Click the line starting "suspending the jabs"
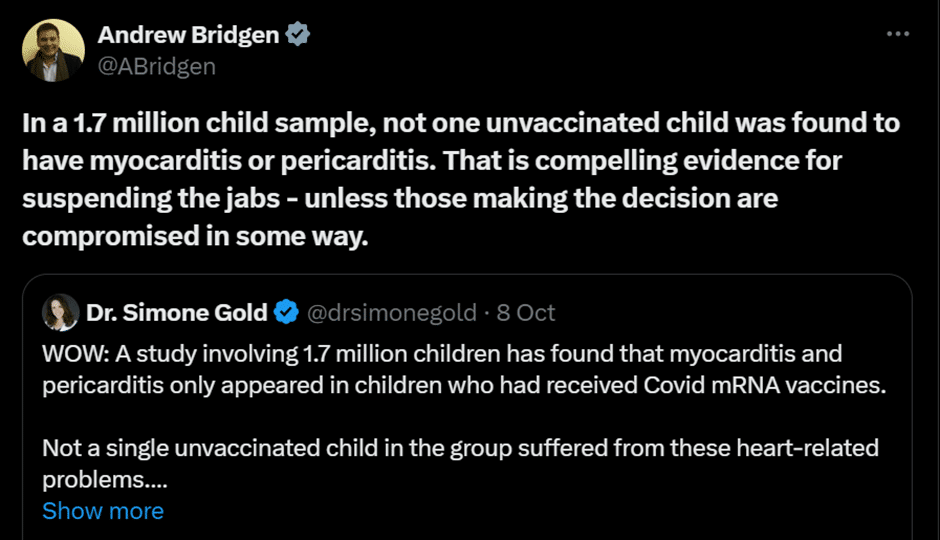Viewport: 940px width, 540px height. (400, 198)
